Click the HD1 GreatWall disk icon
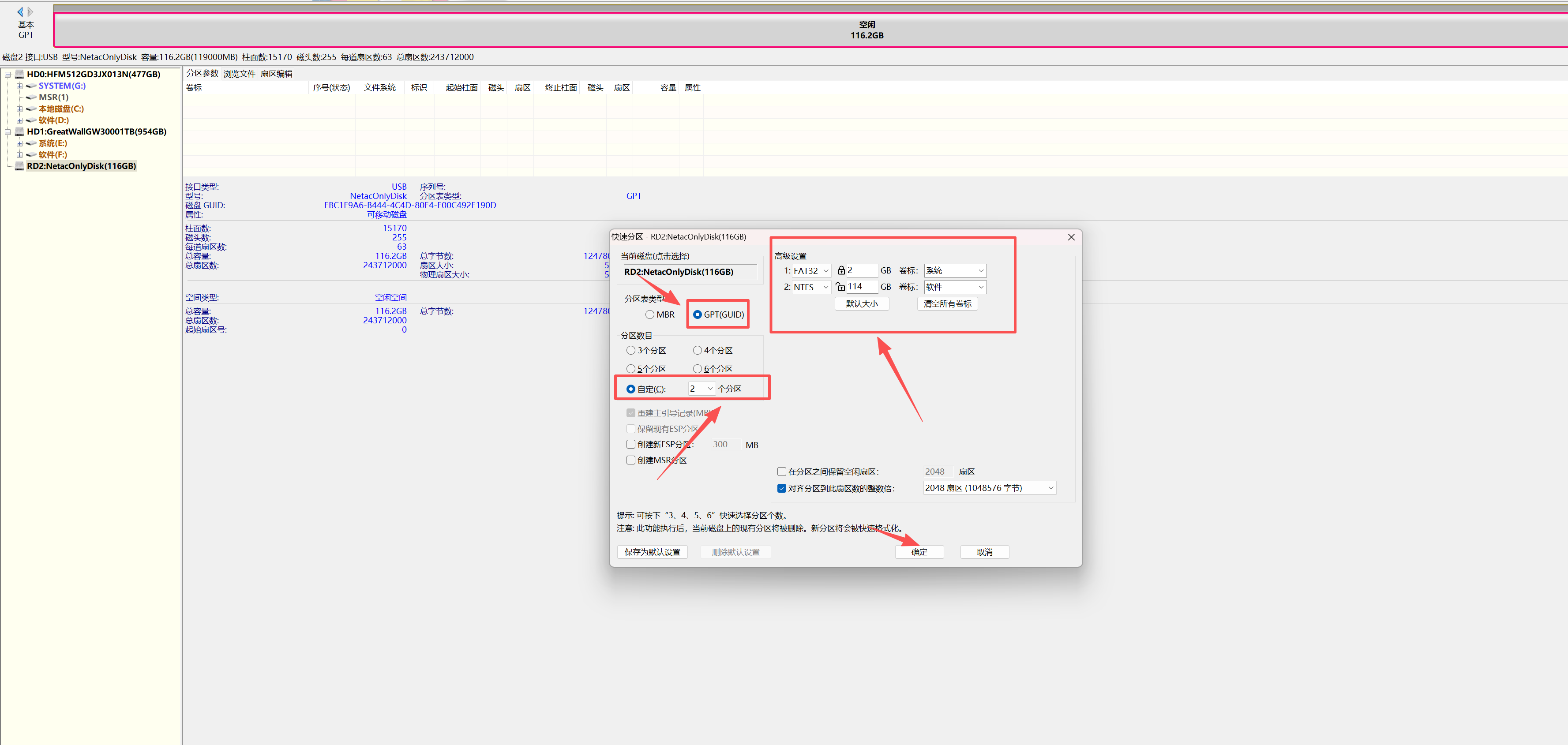1568x745 pixels. point(19,131)
